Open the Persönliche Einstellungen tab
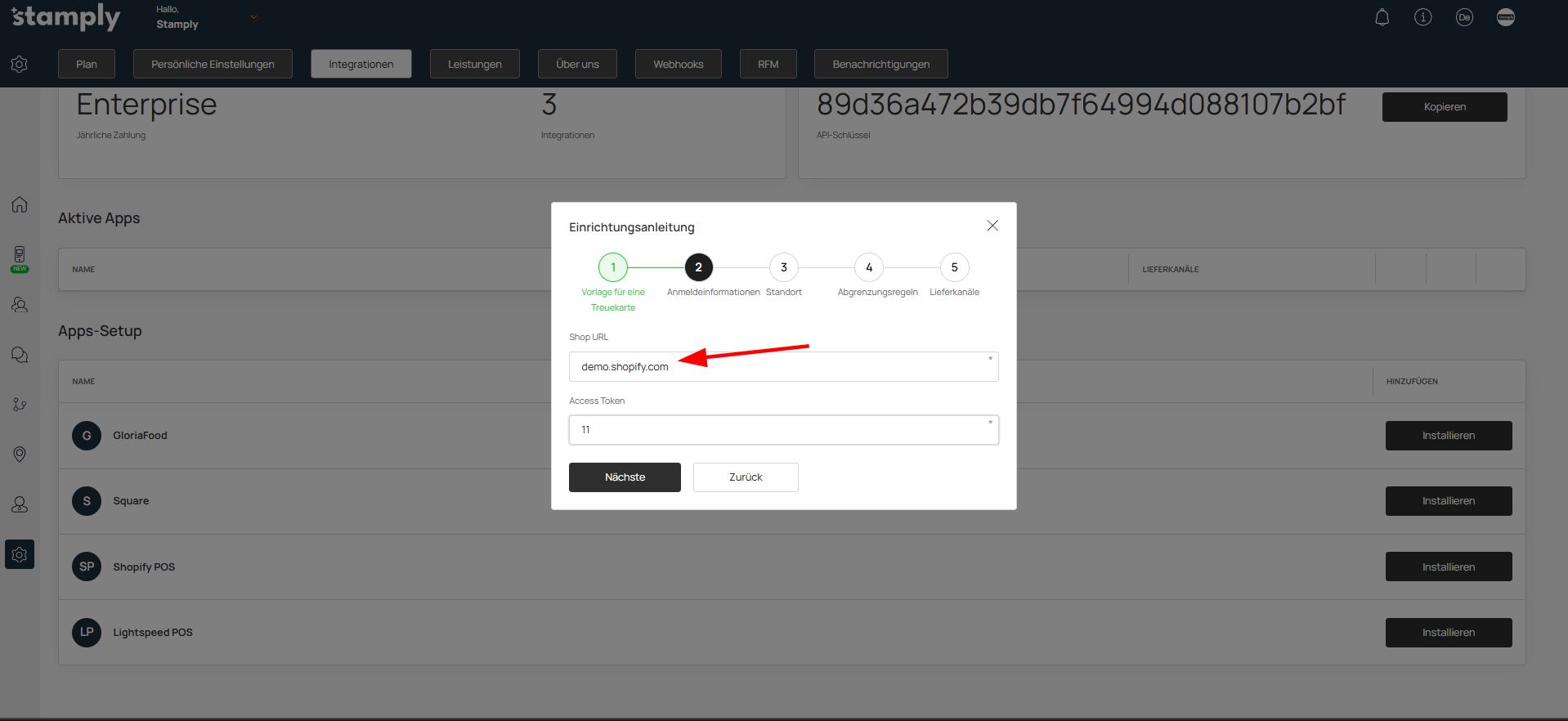Image resolution: width=1568 pixels, height=721 pixels. coord(213,64)
